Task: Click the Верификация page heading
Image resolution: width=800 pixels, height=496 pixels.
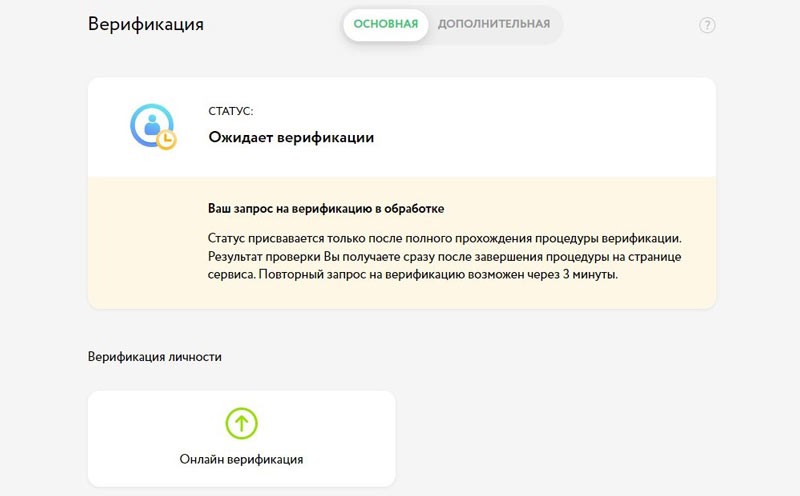Action: [x=146, y=24]
